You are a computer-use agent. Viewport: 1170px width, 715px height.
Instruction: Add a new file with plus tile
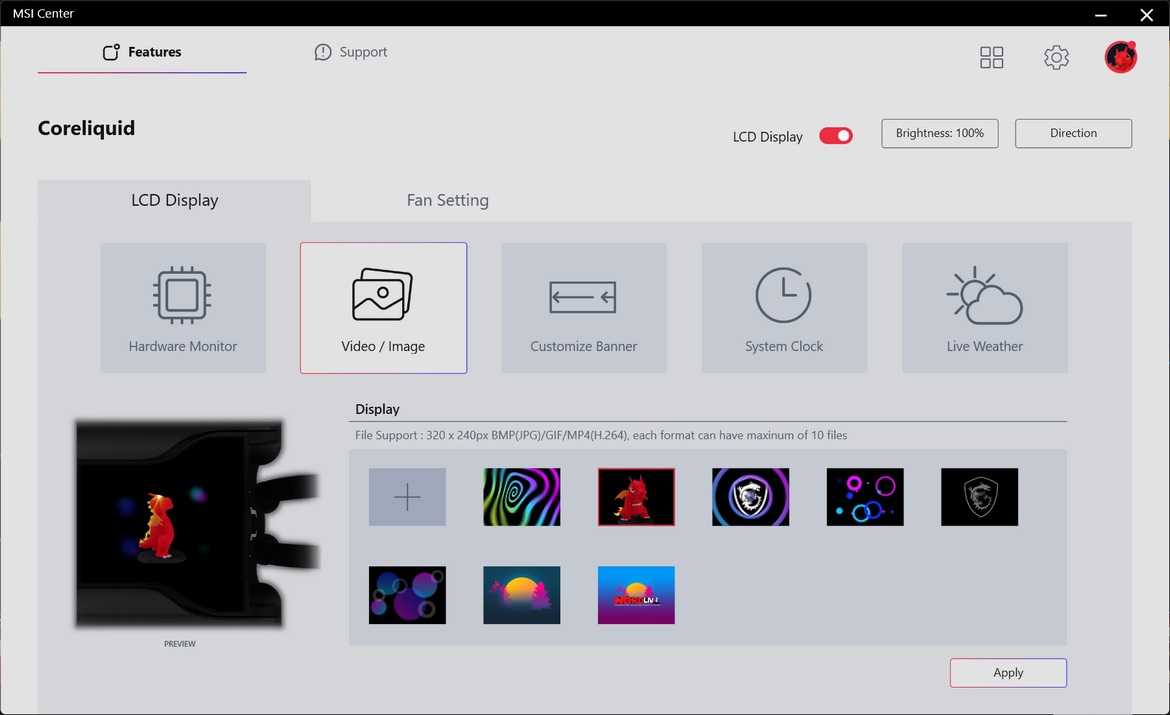(407, 497)
